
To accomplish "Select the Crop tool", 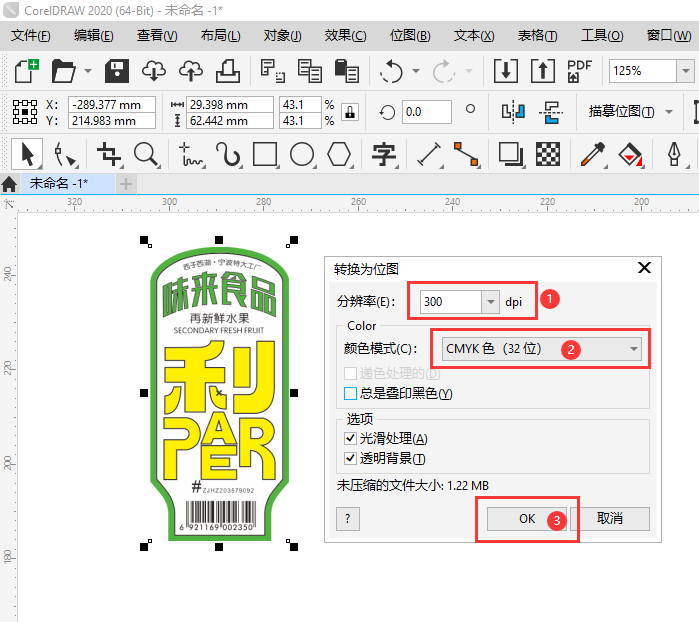I will coord(109,155).
